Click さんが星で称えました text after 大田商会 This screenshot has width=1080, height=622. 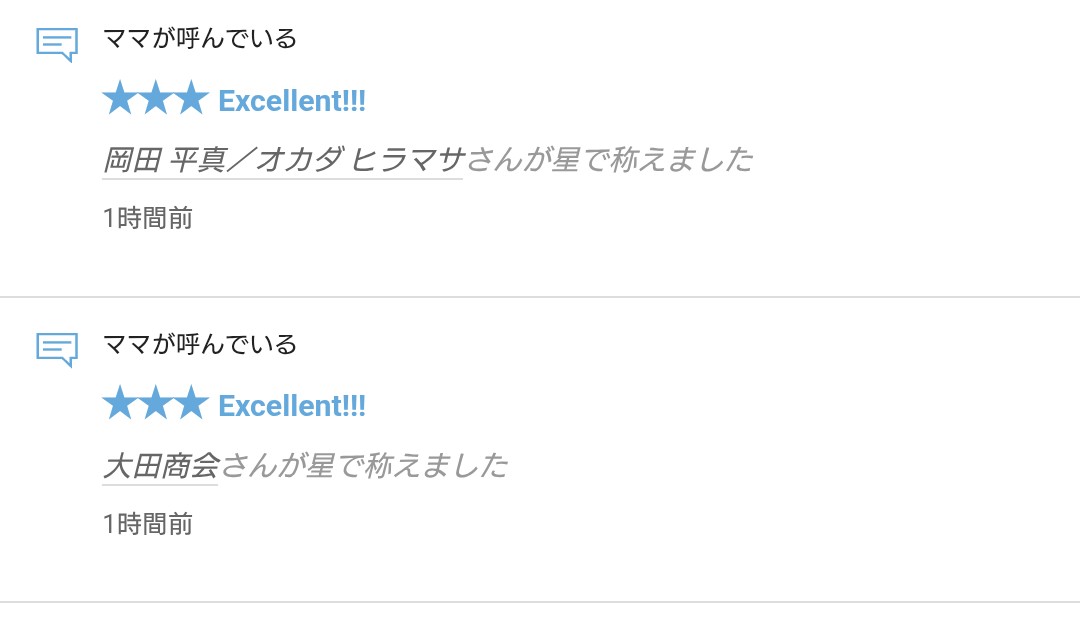(364, 466)
